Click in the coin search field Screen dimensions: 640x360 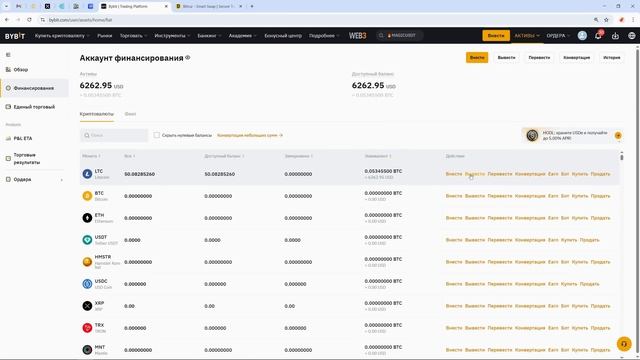coord(114,135)
